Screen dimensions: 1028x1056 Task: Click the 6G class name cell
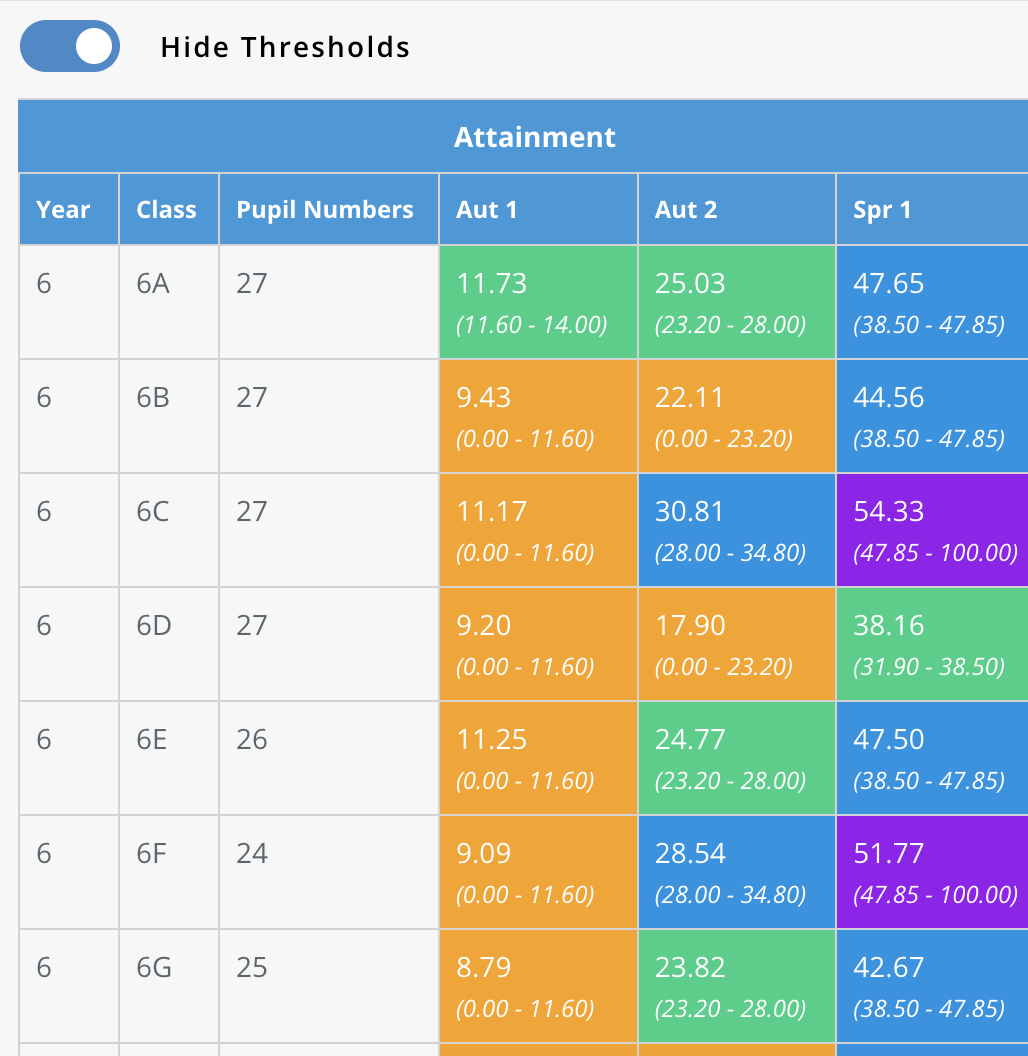[x=169, y=986]
